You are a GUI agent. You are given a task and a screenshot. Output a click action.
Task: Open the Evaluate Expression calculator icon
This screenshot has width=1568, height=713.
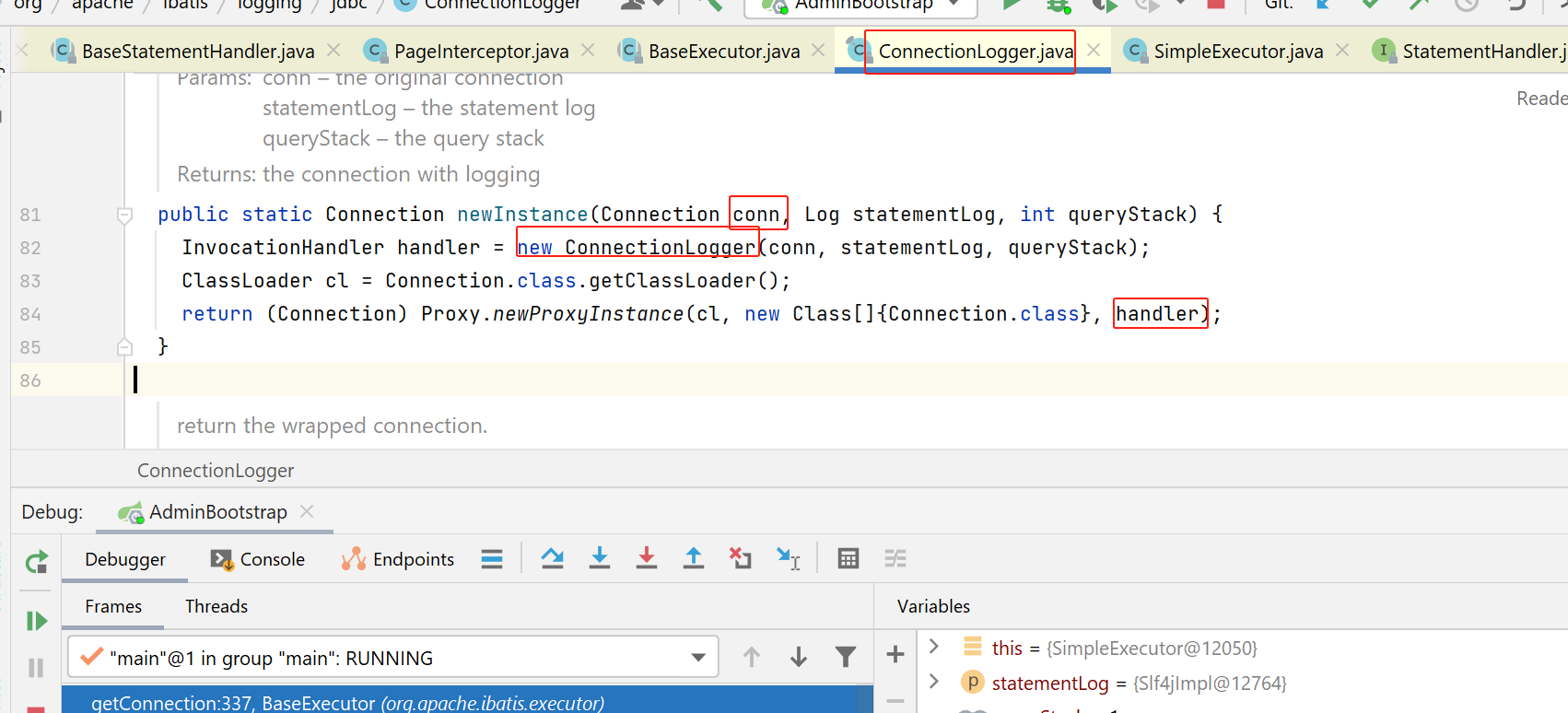coord(848,558)
